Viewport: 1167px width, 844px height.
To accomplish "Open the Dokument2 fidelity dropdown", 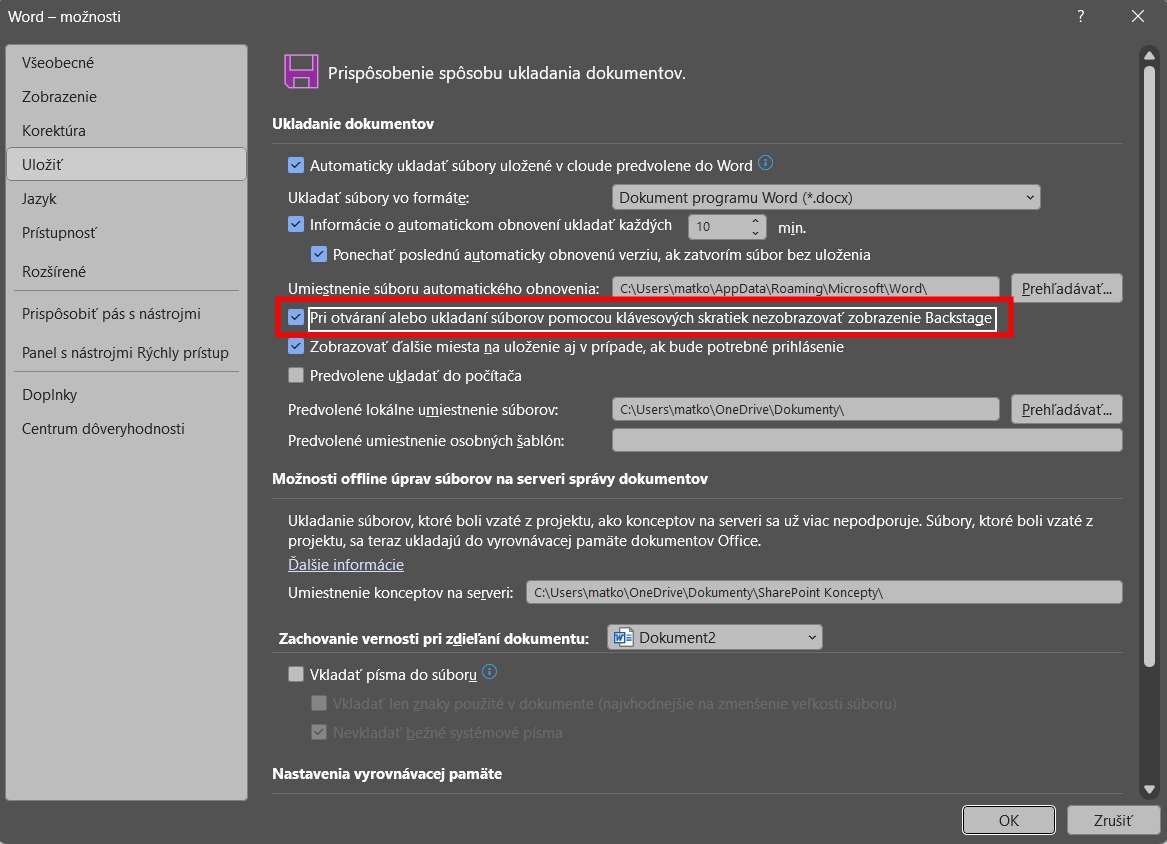I will (714, 637).
